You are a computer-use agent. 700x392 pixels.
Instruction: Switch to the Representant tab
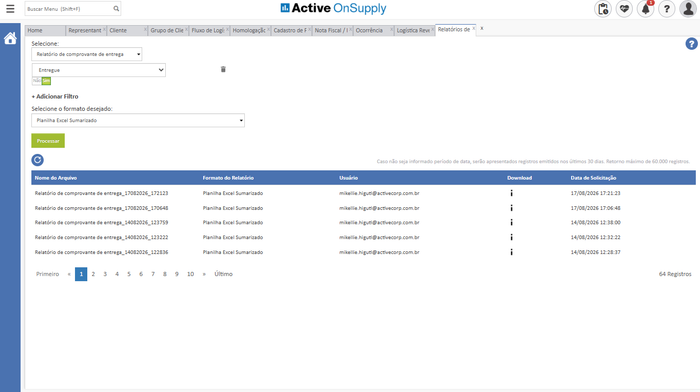coord(85,30)
